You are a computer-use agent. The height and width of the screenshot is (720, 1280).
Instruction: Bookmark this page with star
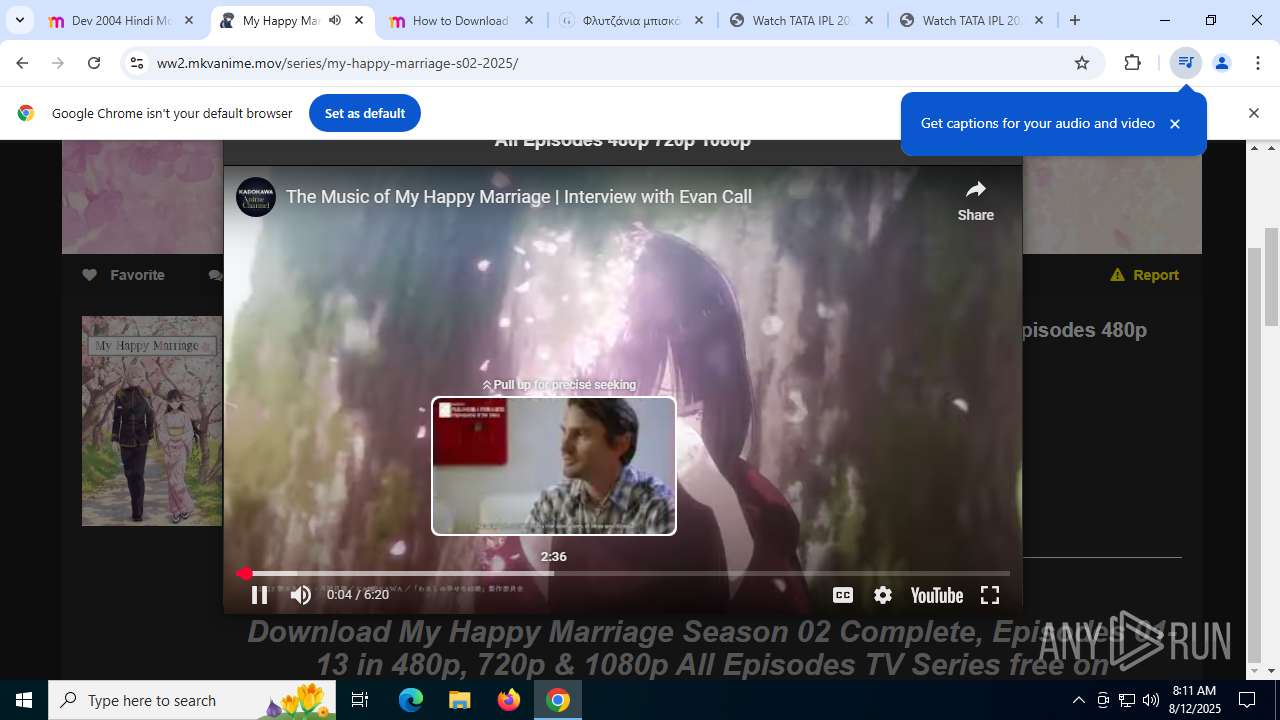point(1082,63)
